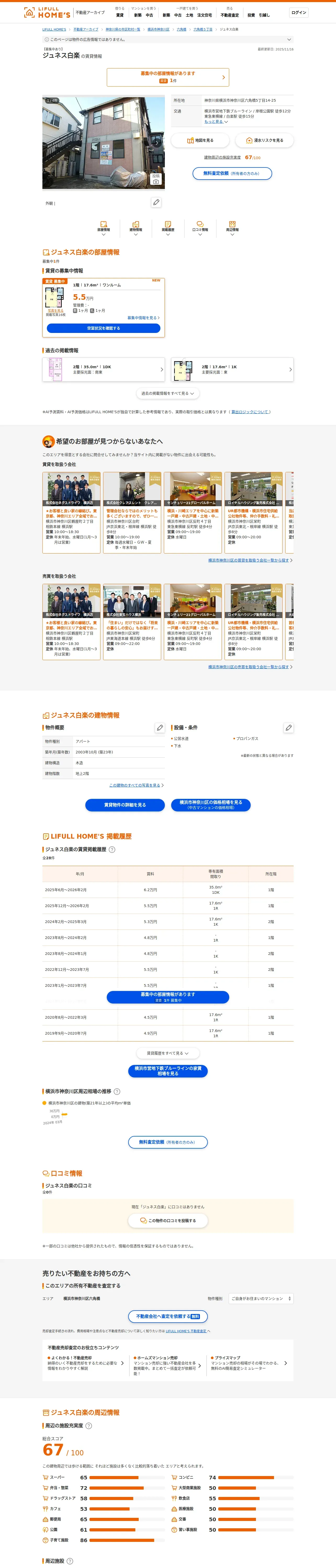Click the 買い事施設 icon
The image size is (336, 1568).
pos(174,1530)
